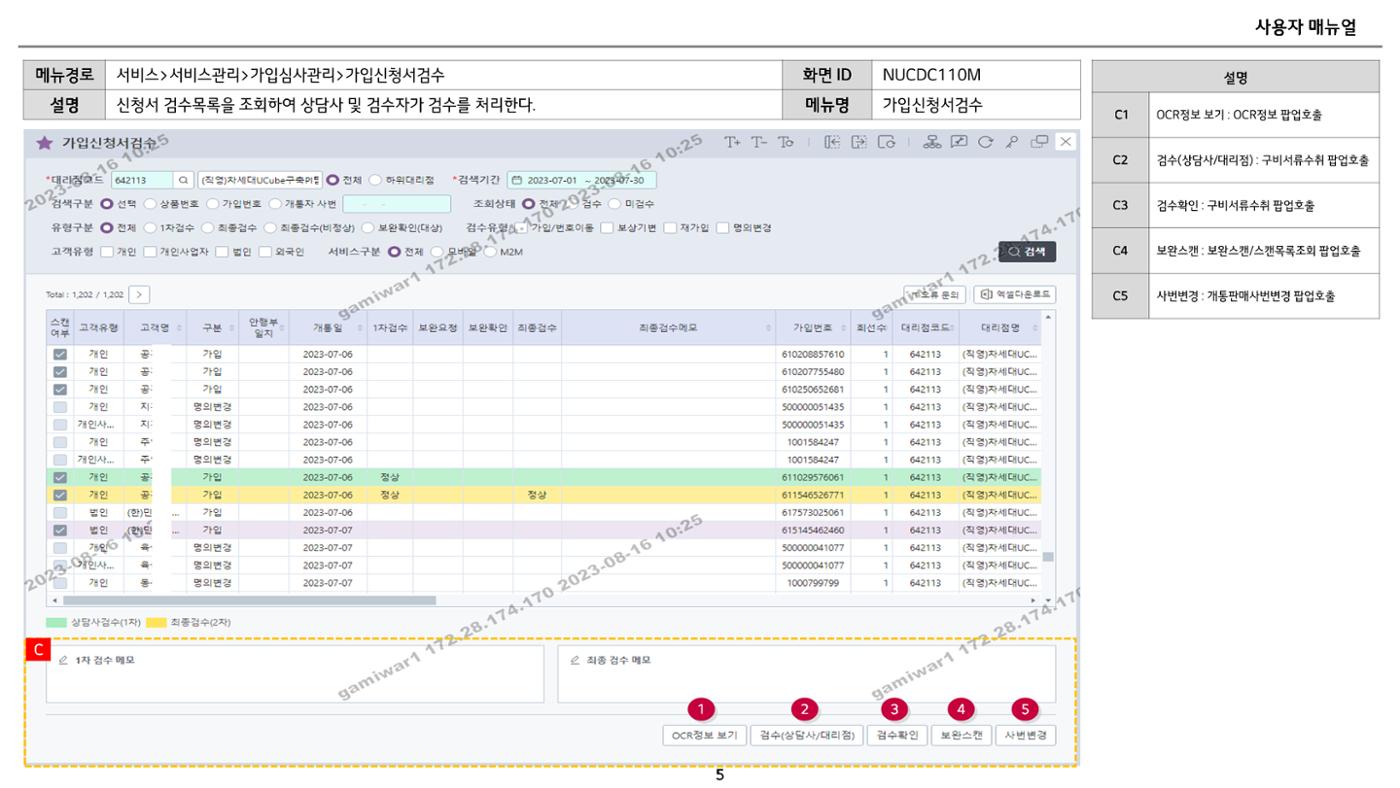
Task: Check the 개인사업자 customer type checkbox
Action: pos(150,251)
